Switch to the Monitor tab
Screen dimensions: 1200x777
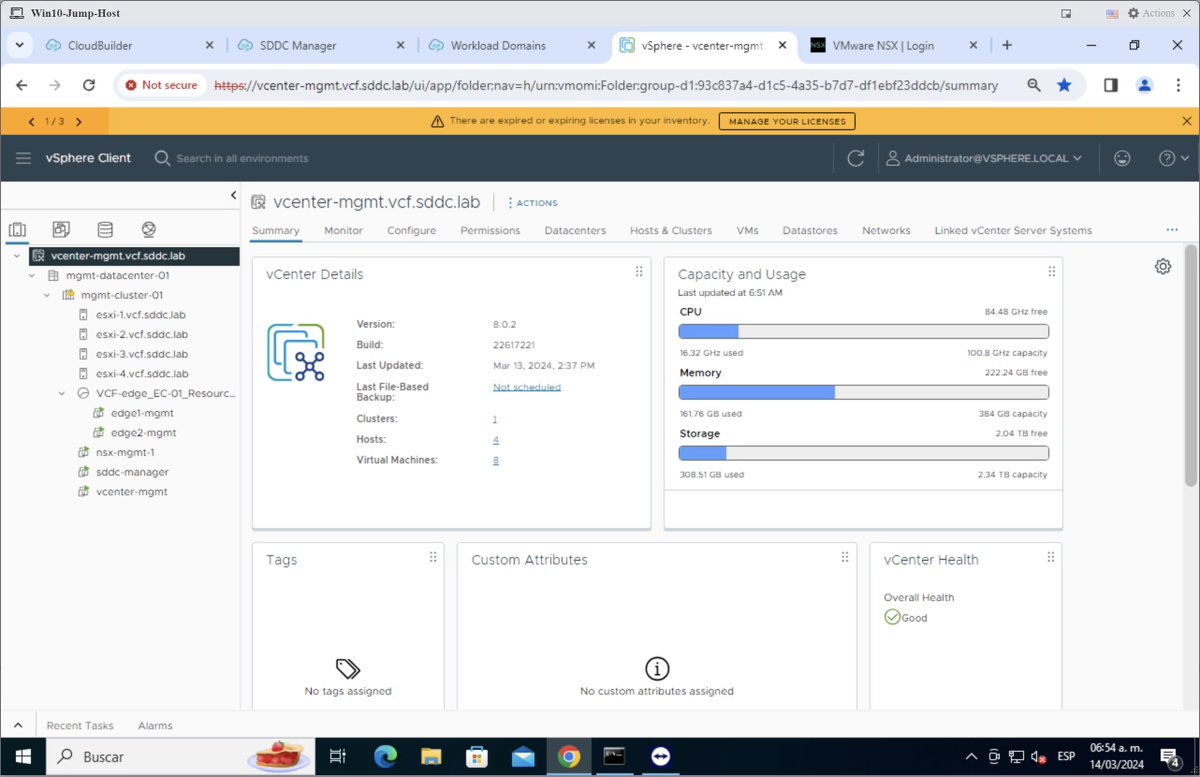[343, 230]
